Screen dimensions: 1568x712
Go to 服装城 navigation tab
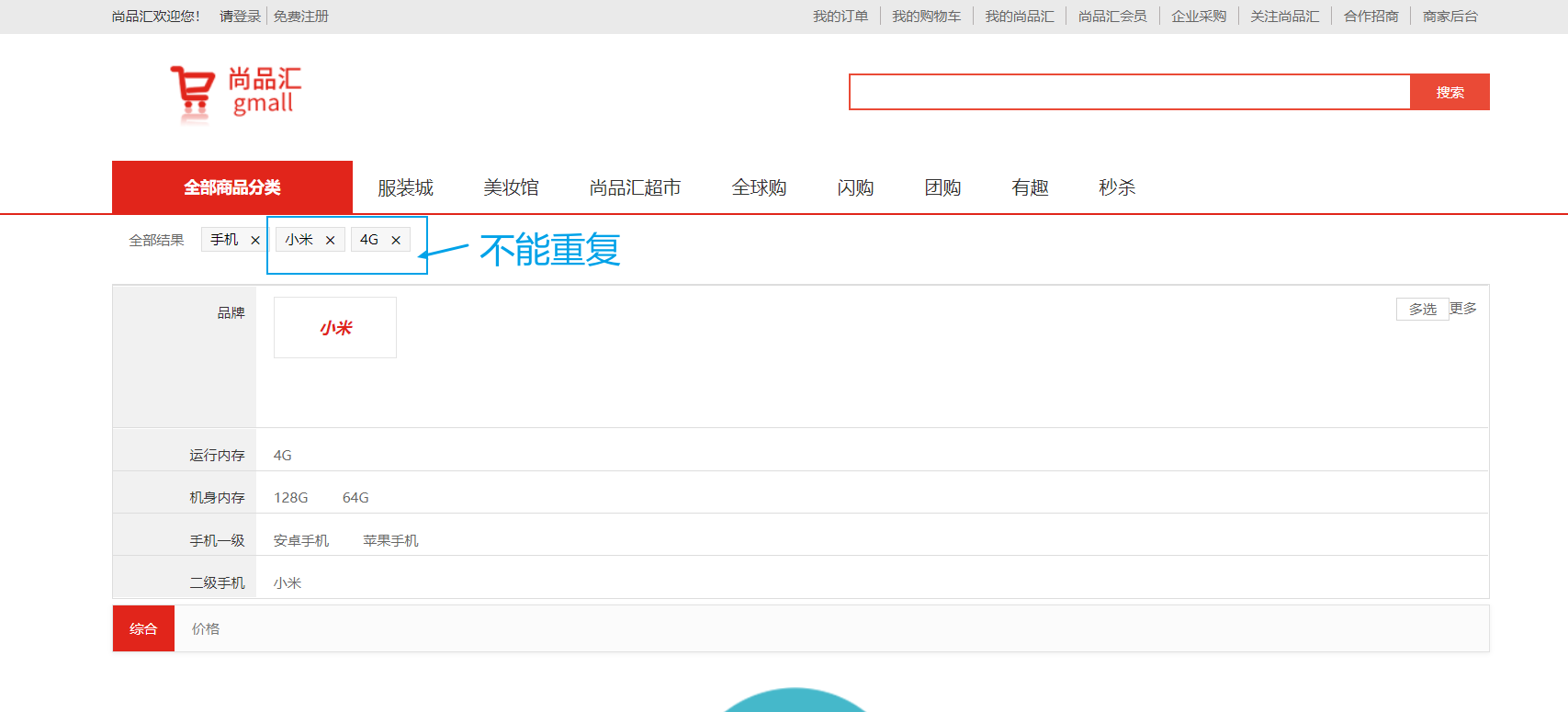(405, 187)
